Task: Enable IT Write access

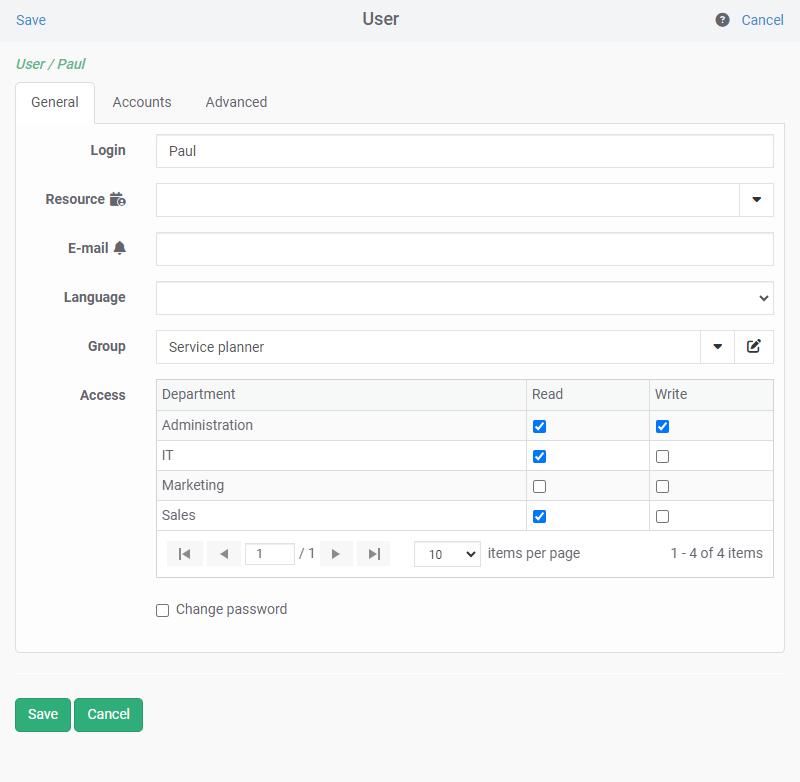Action: tap(662, 457)
